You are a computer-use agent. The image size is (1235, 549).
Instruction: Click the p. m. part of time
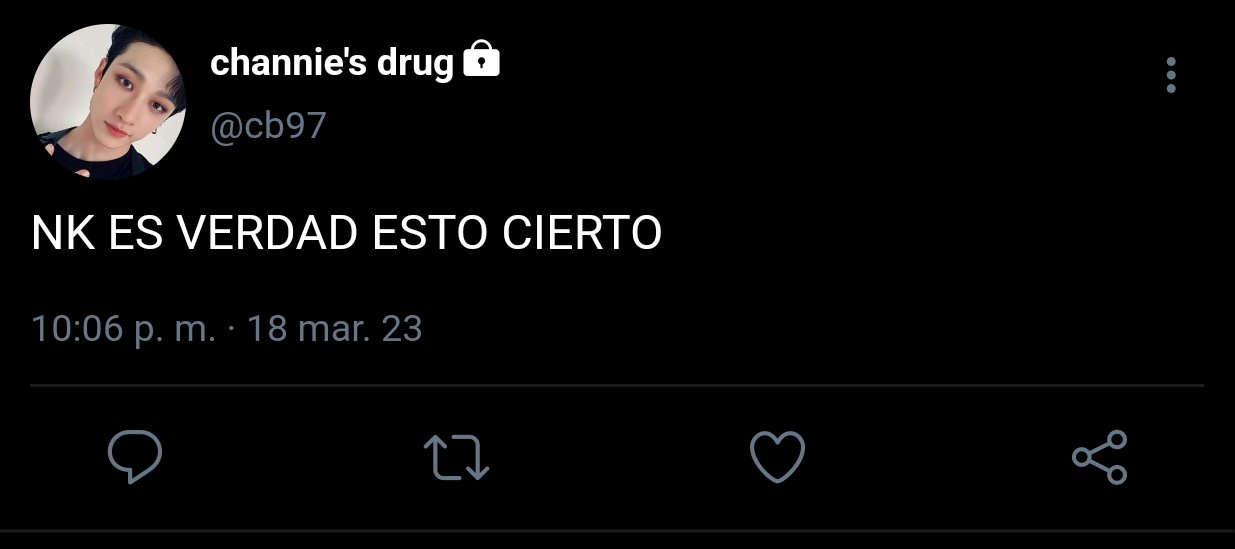[174, 330]
